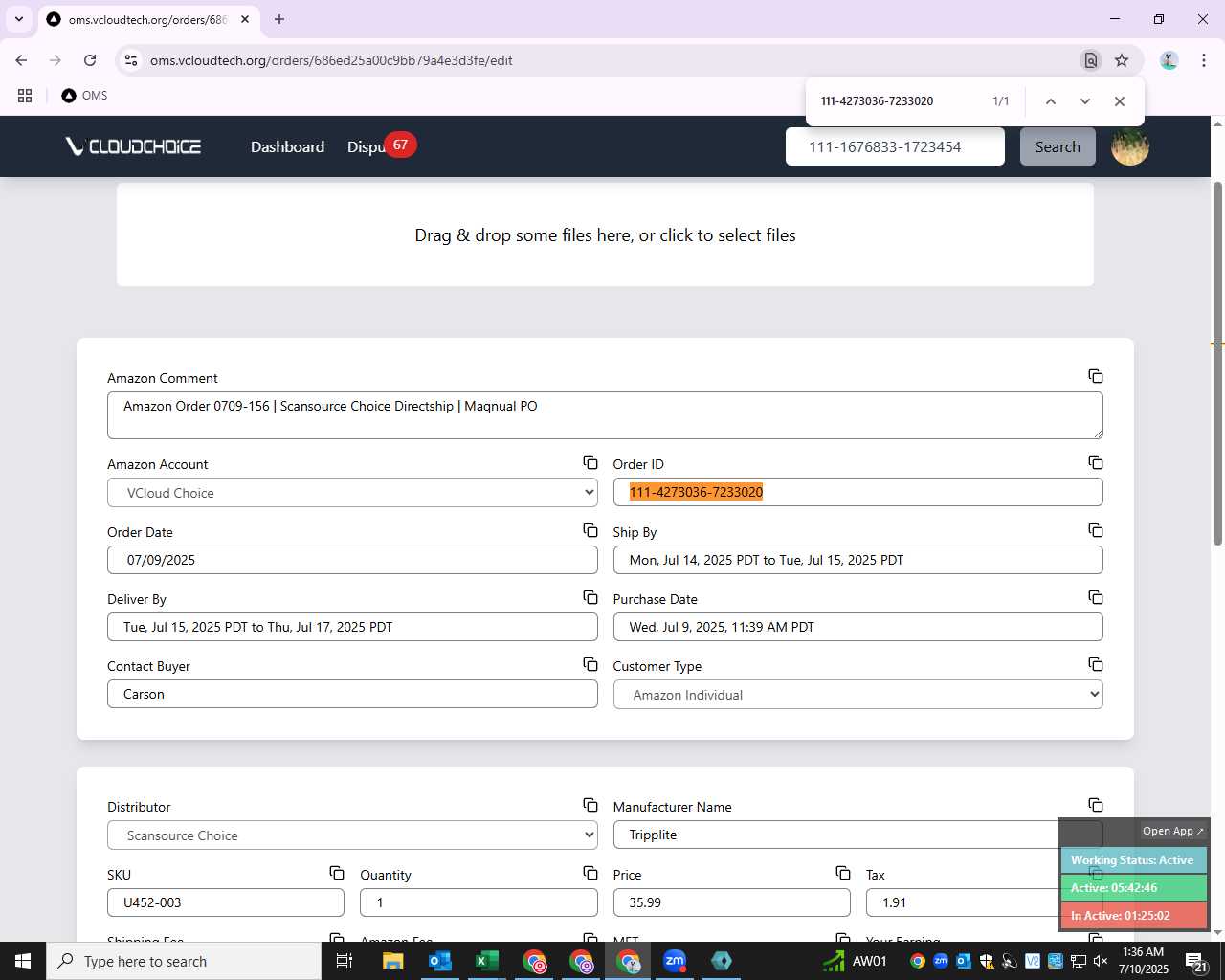Open the OMS bookmark
1225x980 pixels.
point(84,96)
